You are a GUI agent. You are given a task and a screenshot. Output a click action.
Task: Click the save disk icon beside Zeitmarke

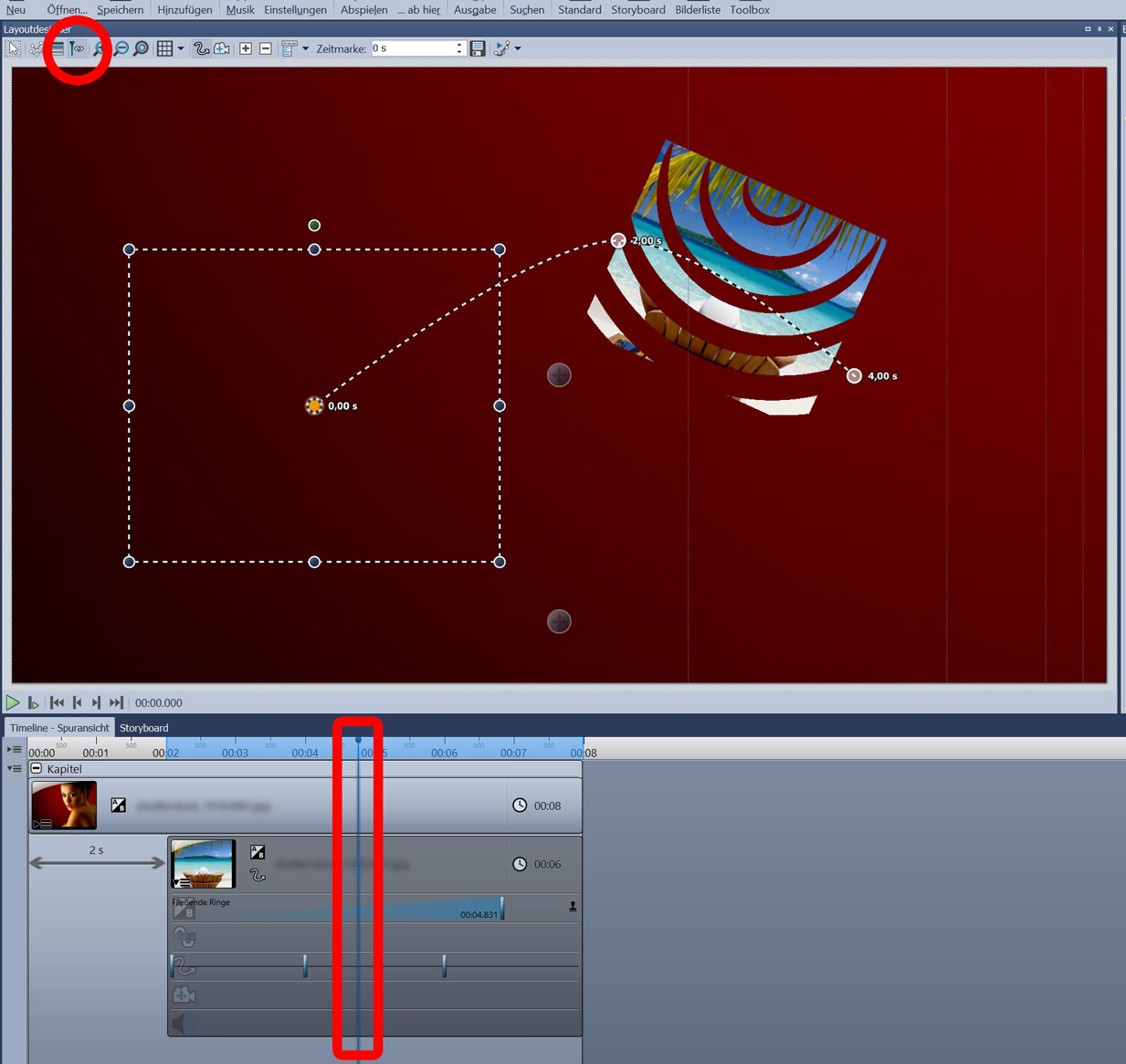[478, 48]
